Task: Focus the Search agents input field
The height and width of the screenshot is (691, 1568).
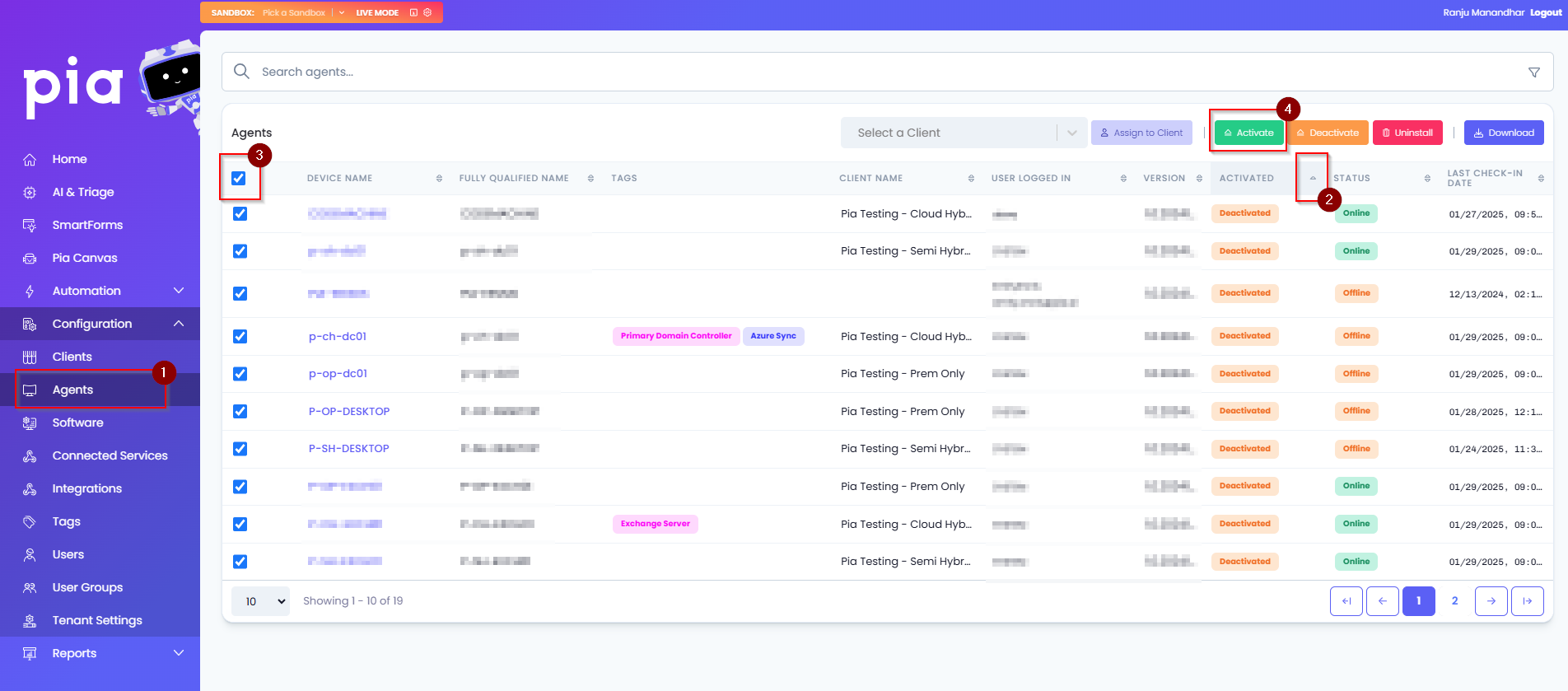Action: 888,72
